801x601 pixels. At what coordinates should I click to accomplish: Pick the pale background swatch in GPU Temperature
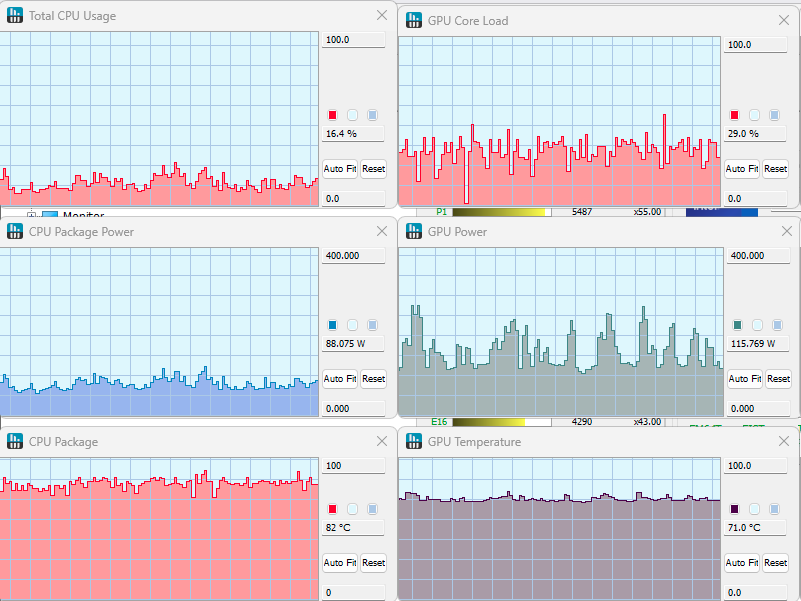point(755,509)
